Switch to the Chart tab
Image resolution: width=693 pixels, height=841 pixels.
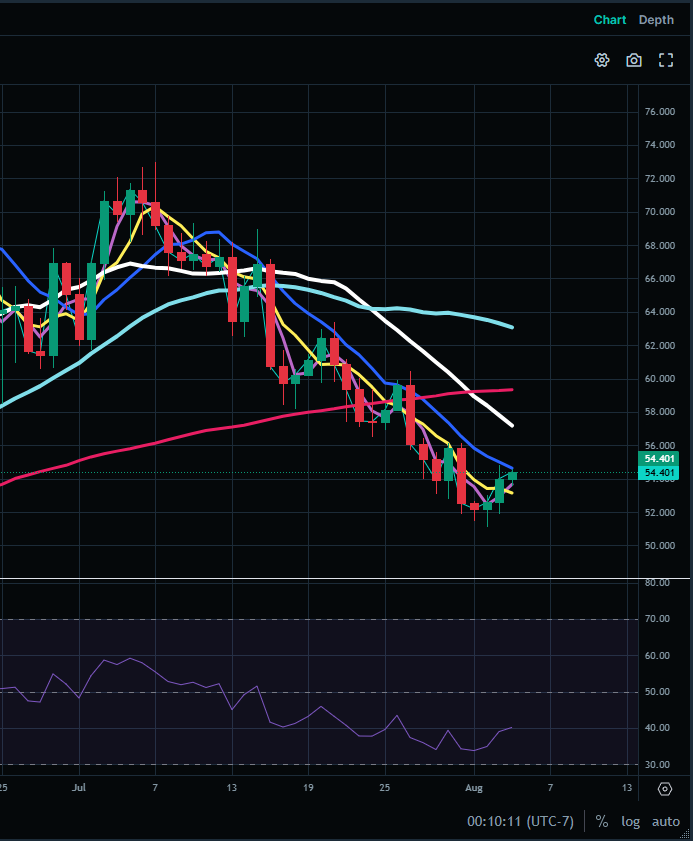pos(610,20)
